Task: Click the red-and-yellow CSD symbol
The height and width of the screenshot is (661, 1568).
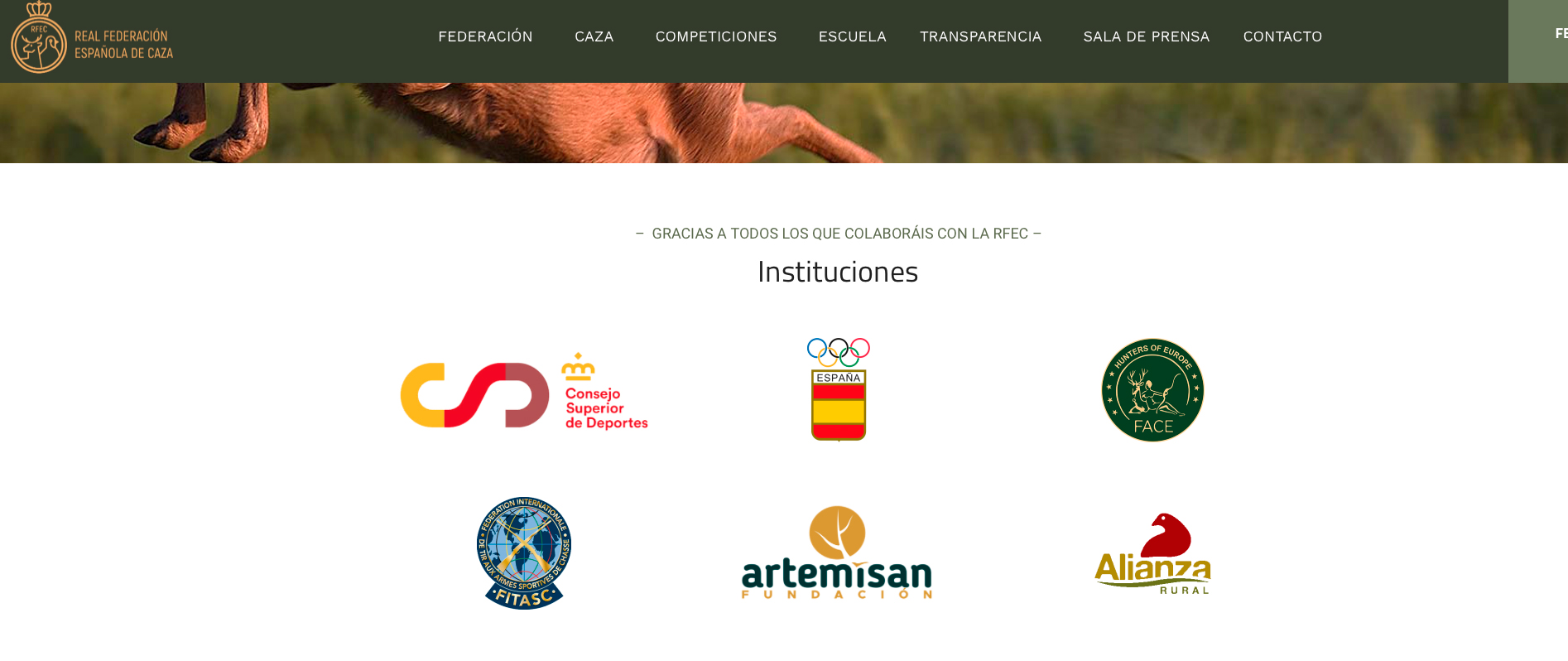Action: 474,395
